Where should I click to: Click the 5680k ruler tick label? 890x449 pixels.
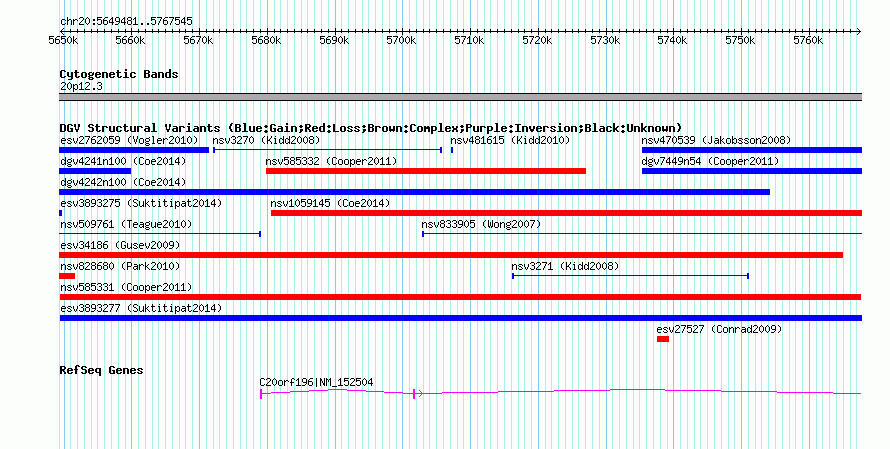[x=266, y=41]
